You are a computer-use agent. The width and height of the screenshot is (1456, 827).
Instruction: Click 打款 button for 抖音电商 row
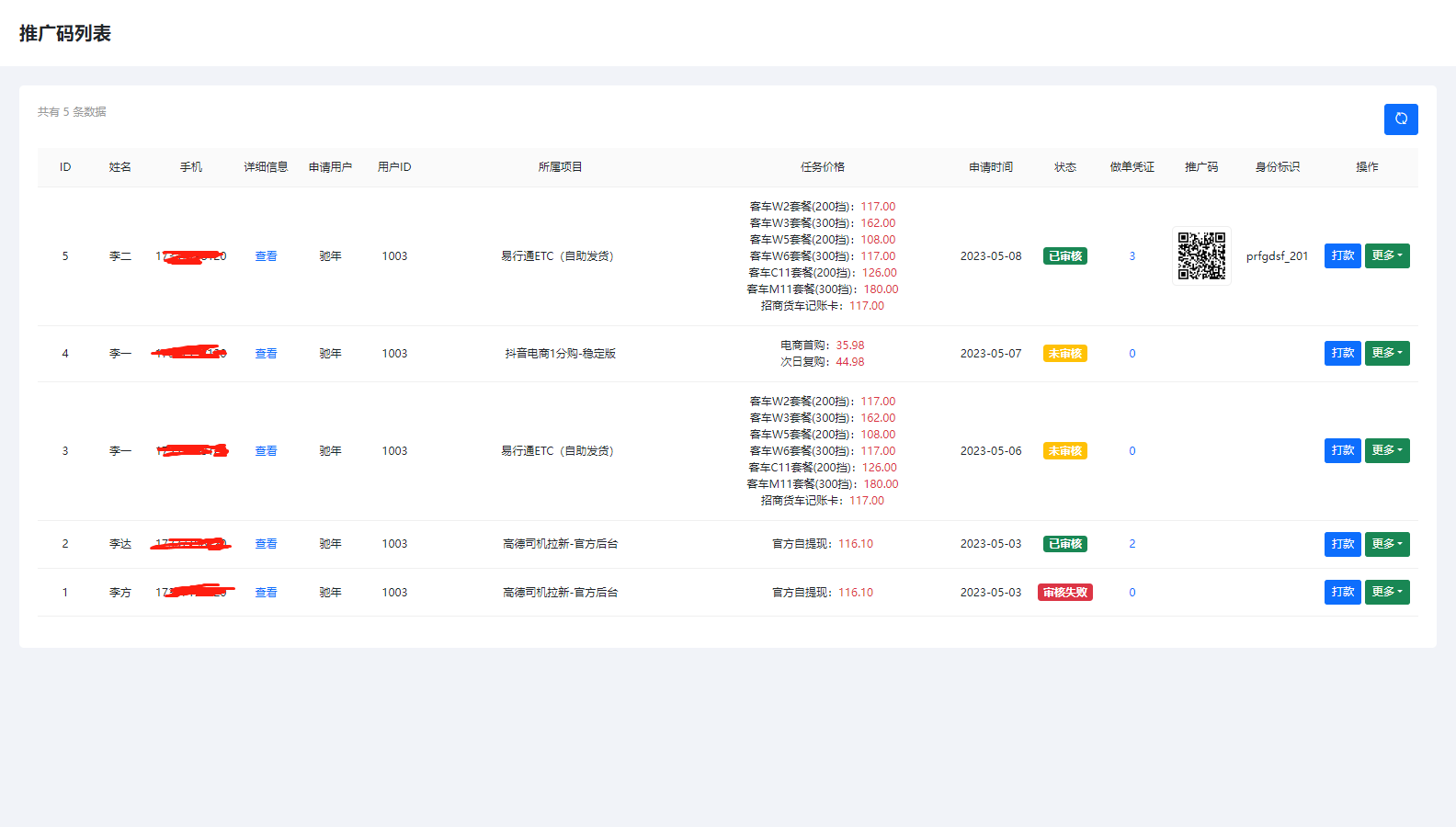tap(1342, 353)
